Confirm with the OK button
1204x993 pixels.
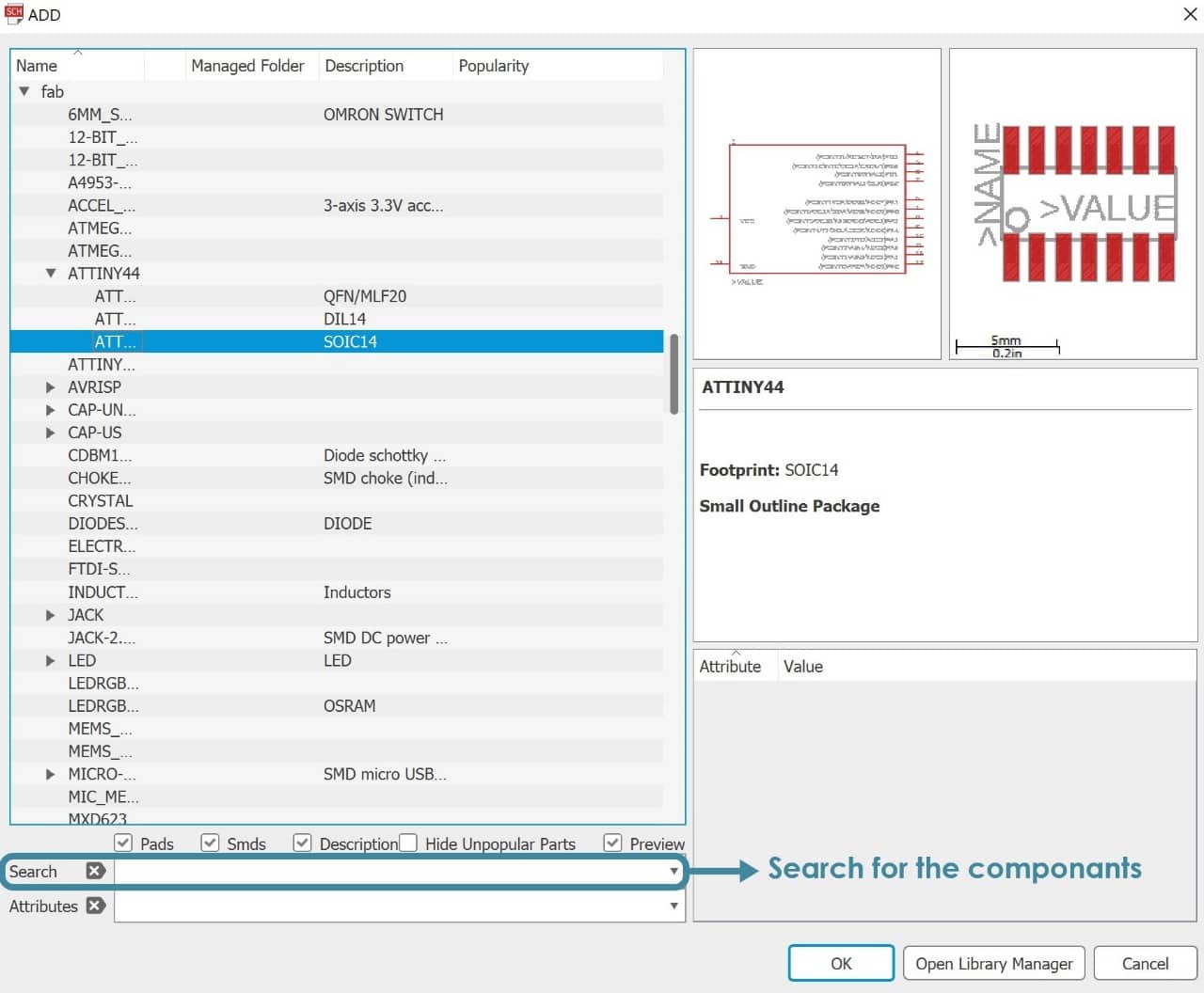pos(841,963)
